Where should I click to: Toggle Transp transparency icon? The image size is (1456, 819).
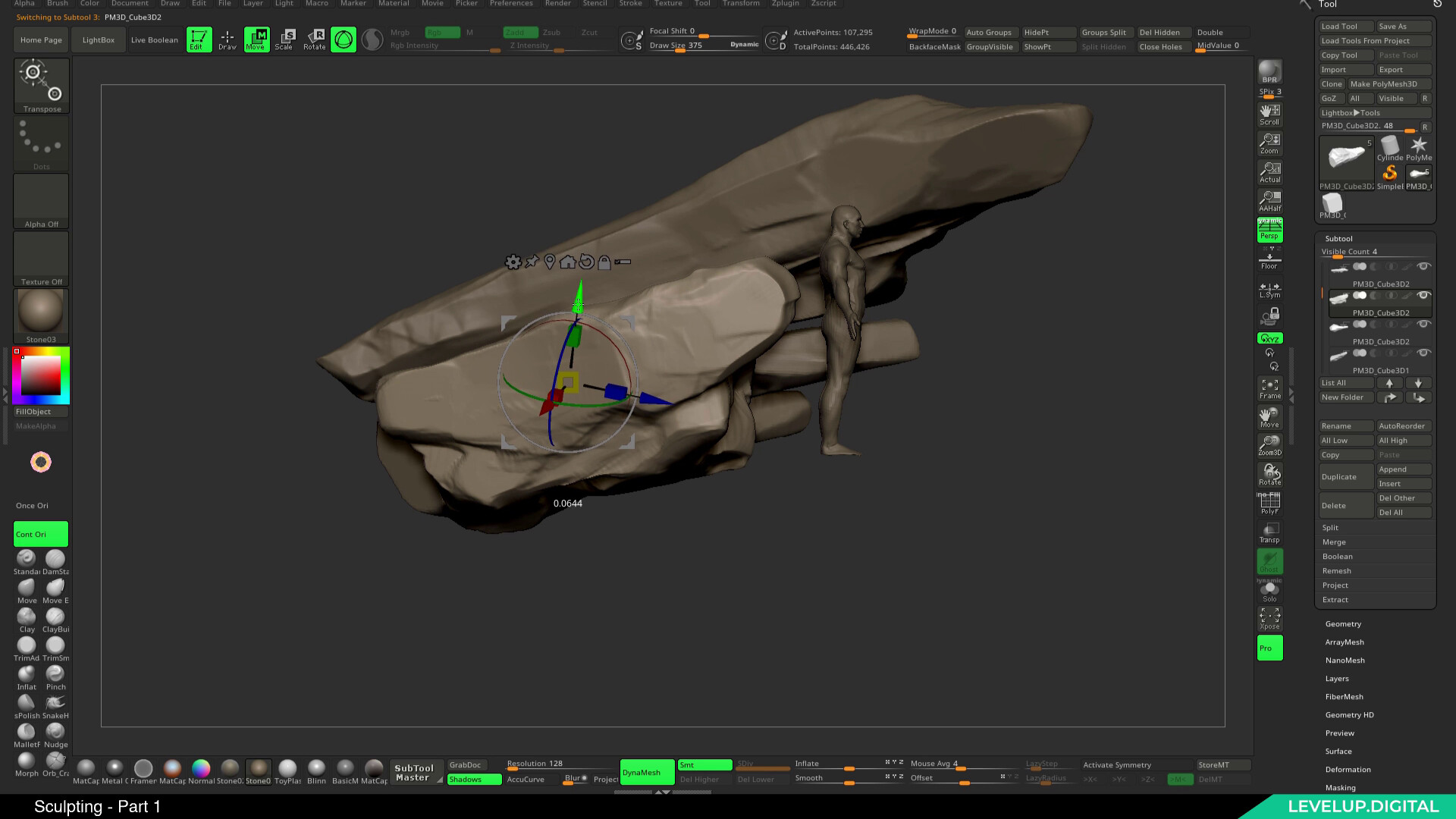point(1269,532)
